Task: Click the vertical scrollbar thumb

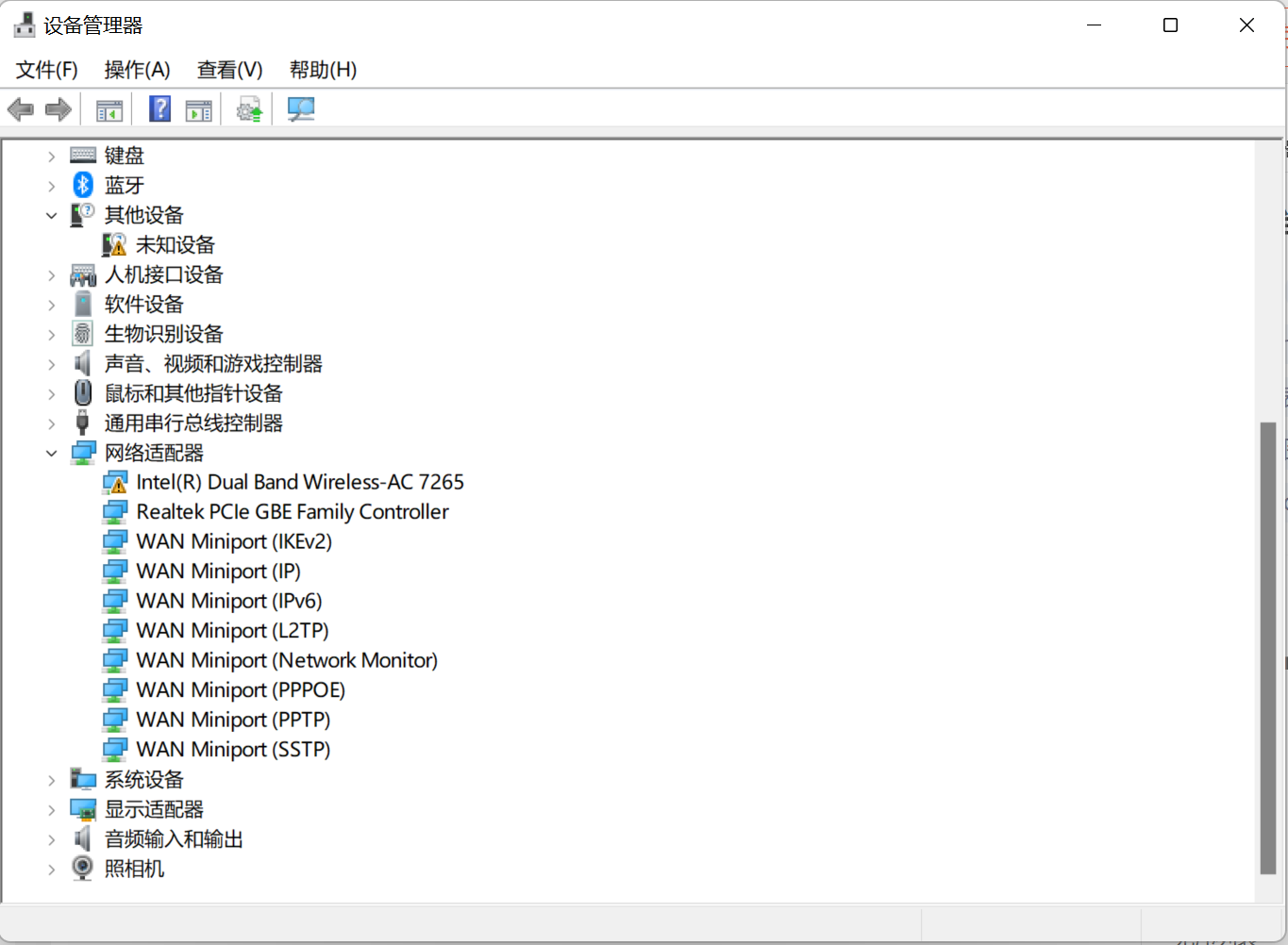Action: (x=1268, y=649)
